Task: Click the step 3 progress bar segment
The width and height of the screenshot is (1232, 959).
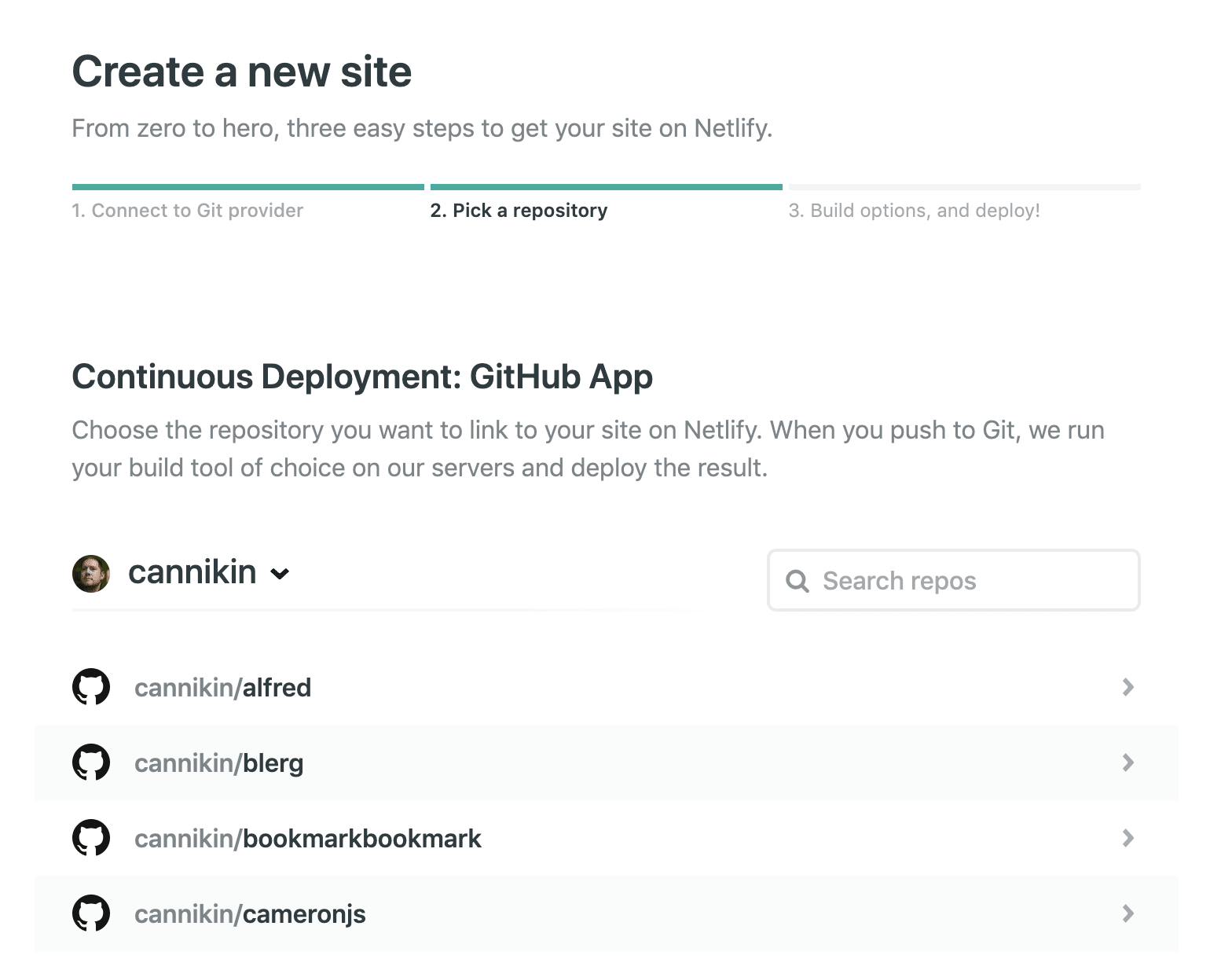Action: pos(965,187)
